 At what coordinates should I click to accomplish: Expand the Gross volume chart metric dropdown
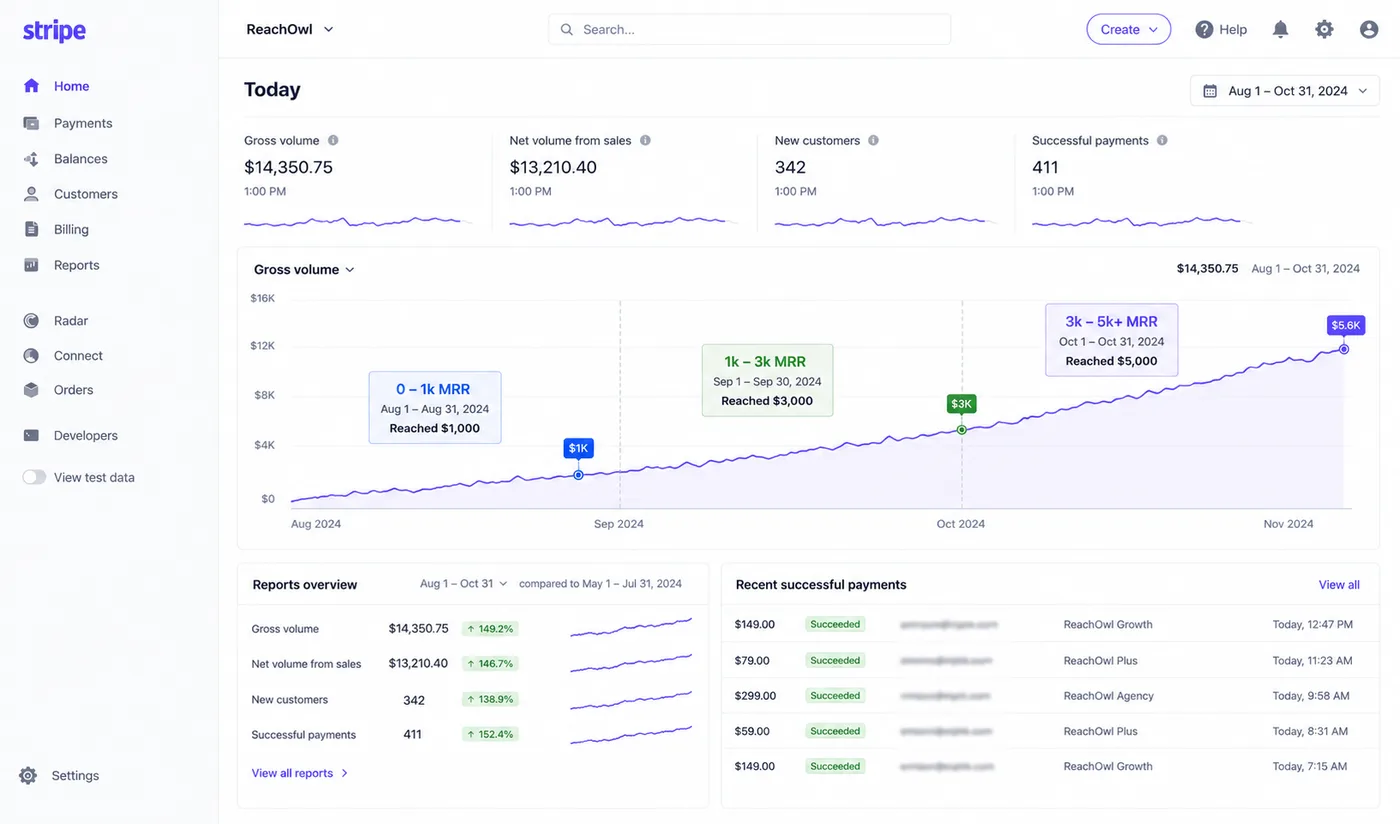[x=304, y=270]
